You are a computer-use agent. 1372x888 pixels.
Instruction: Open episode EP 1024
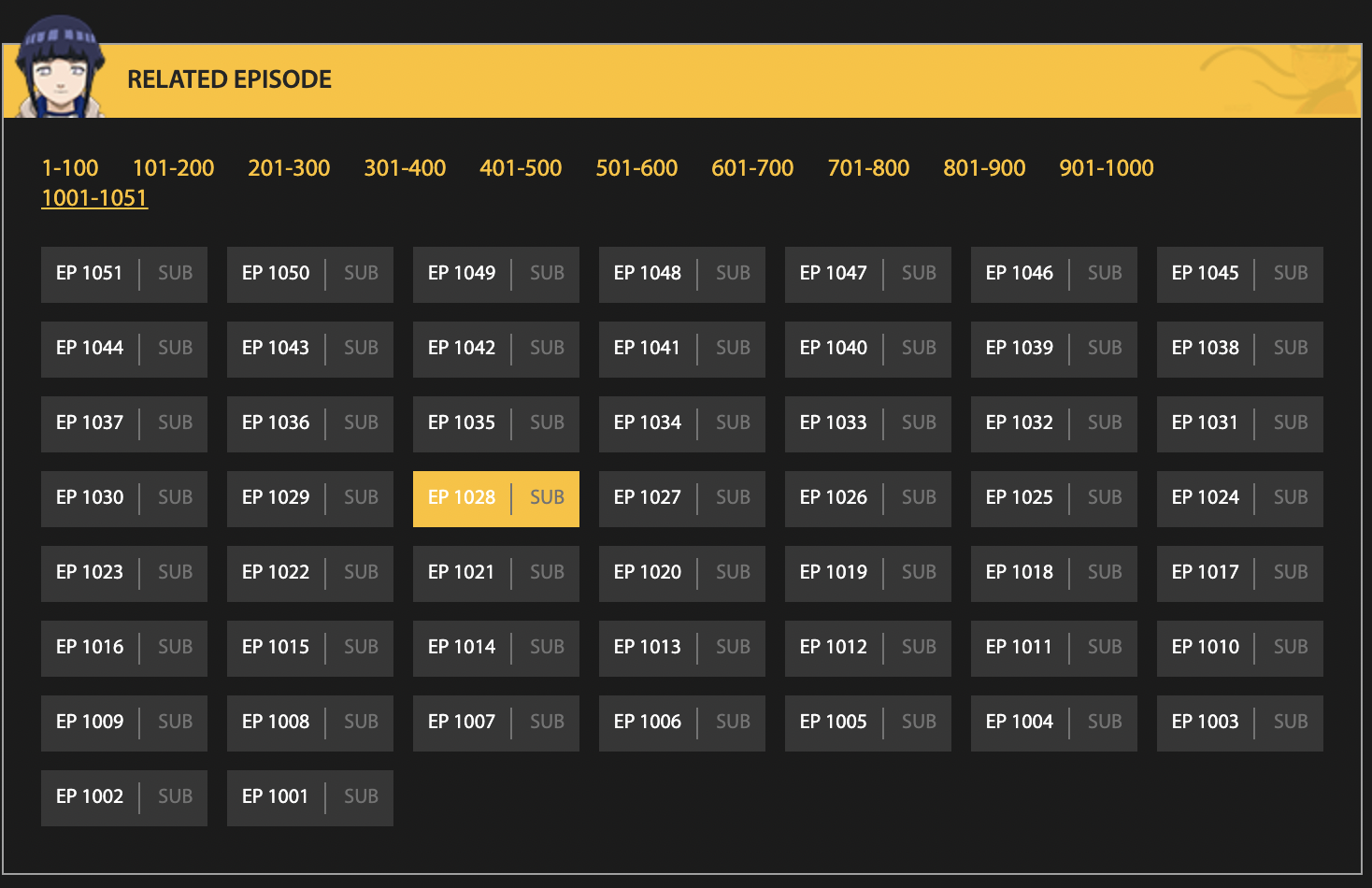[x=1240, y=499]
